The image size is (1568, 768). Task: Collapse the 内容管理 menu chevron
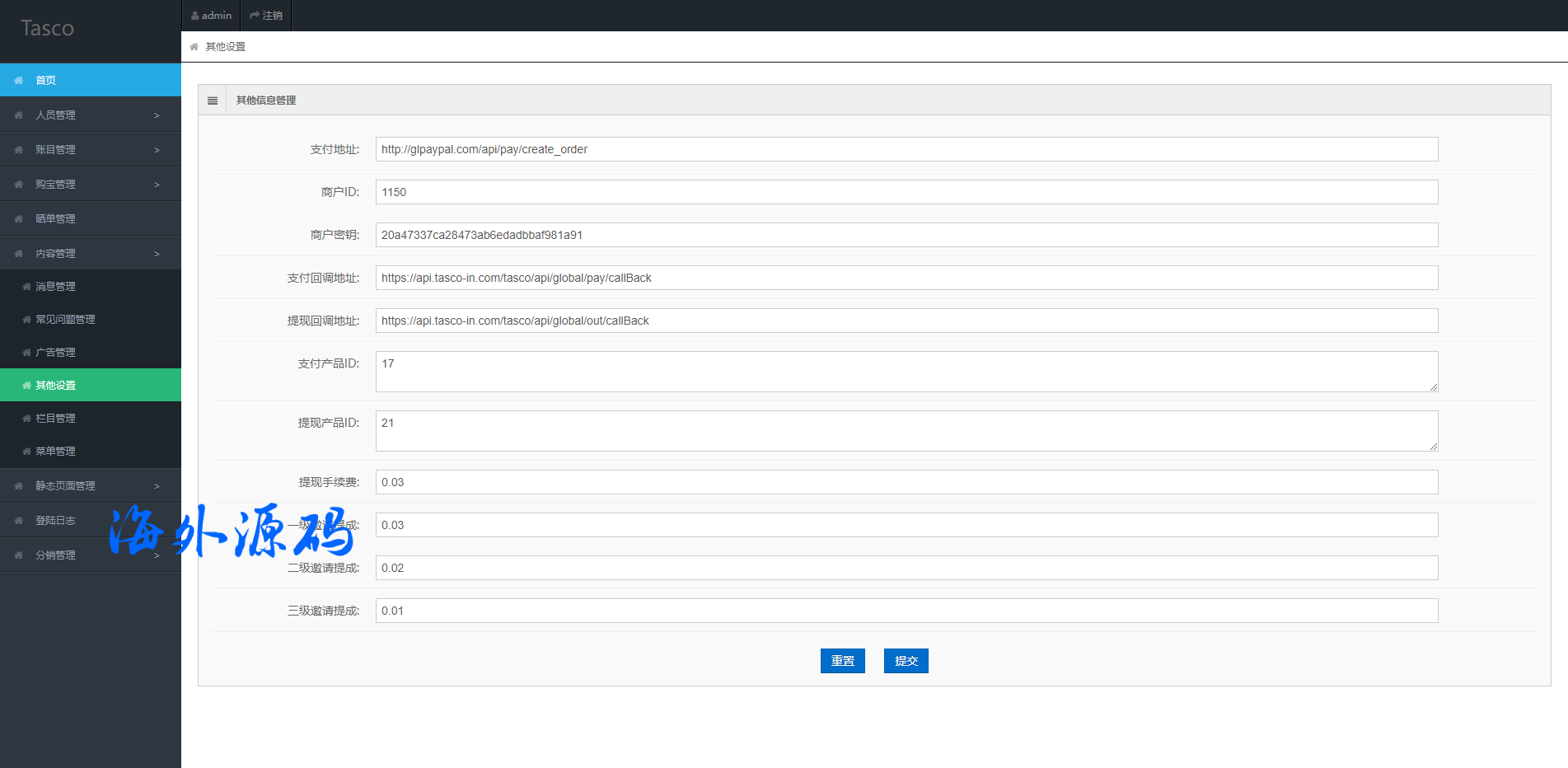pos(157,254)
